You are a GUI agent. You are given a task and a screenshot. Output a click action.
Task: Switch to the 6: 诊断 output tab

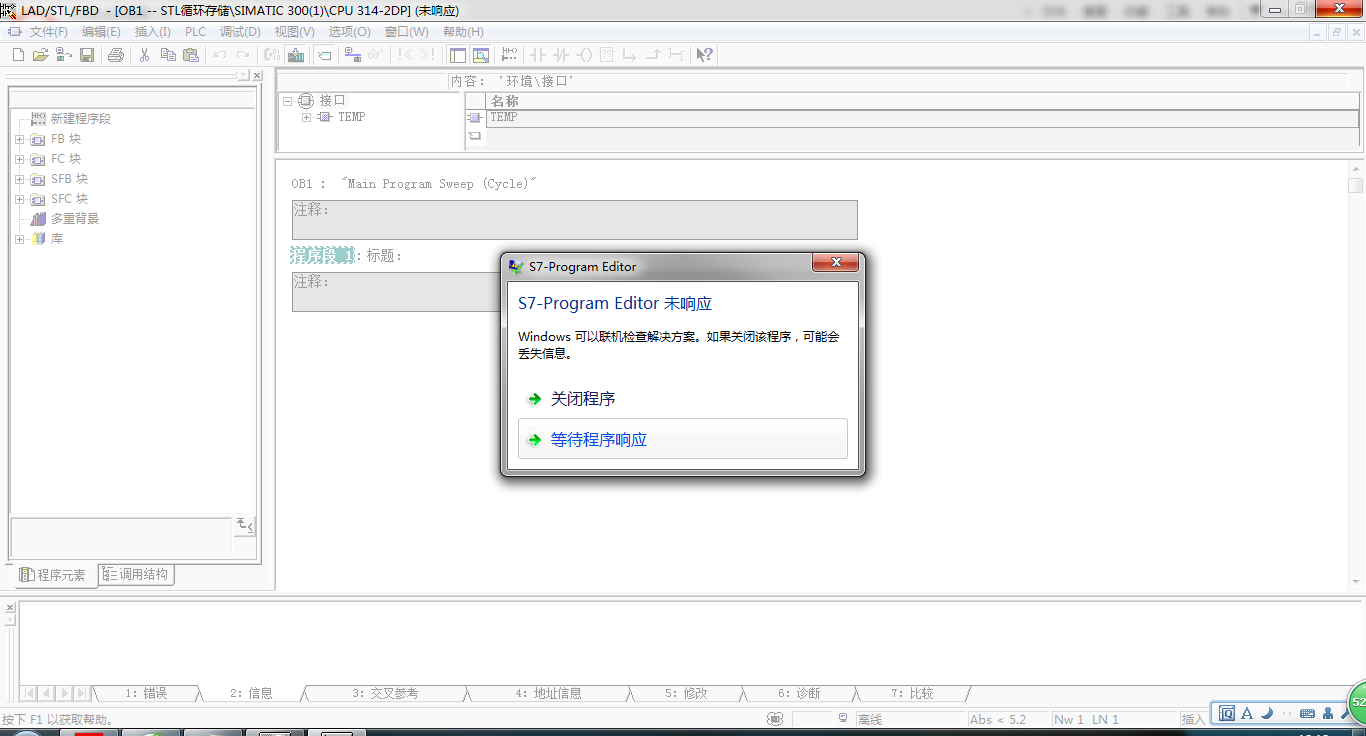(x=799, y=693)
